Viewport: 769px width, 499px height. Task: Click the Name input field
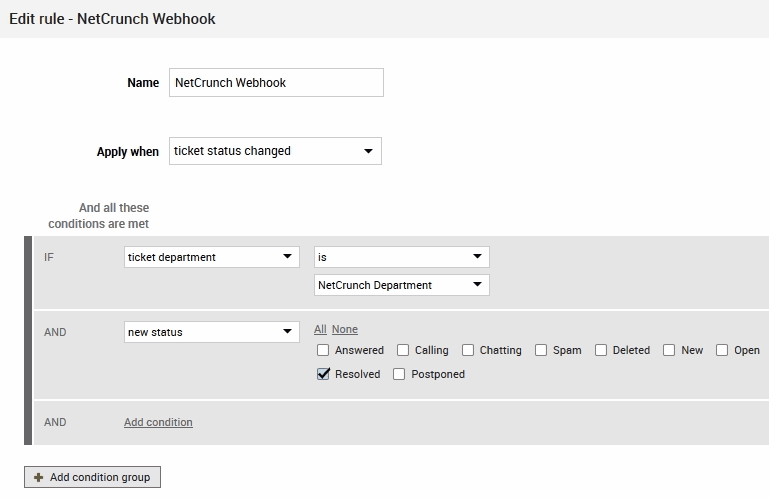tap(275, 83)
